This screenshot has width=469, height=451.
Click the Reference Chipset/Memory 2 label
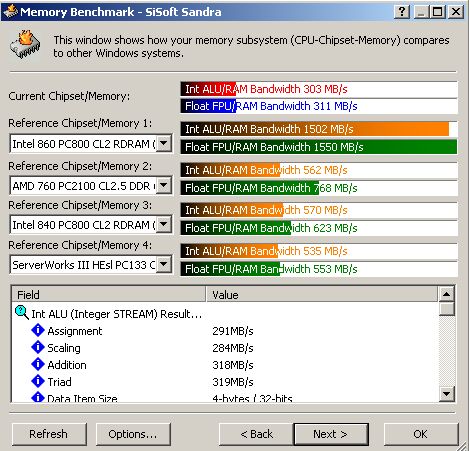click(80, 166)
